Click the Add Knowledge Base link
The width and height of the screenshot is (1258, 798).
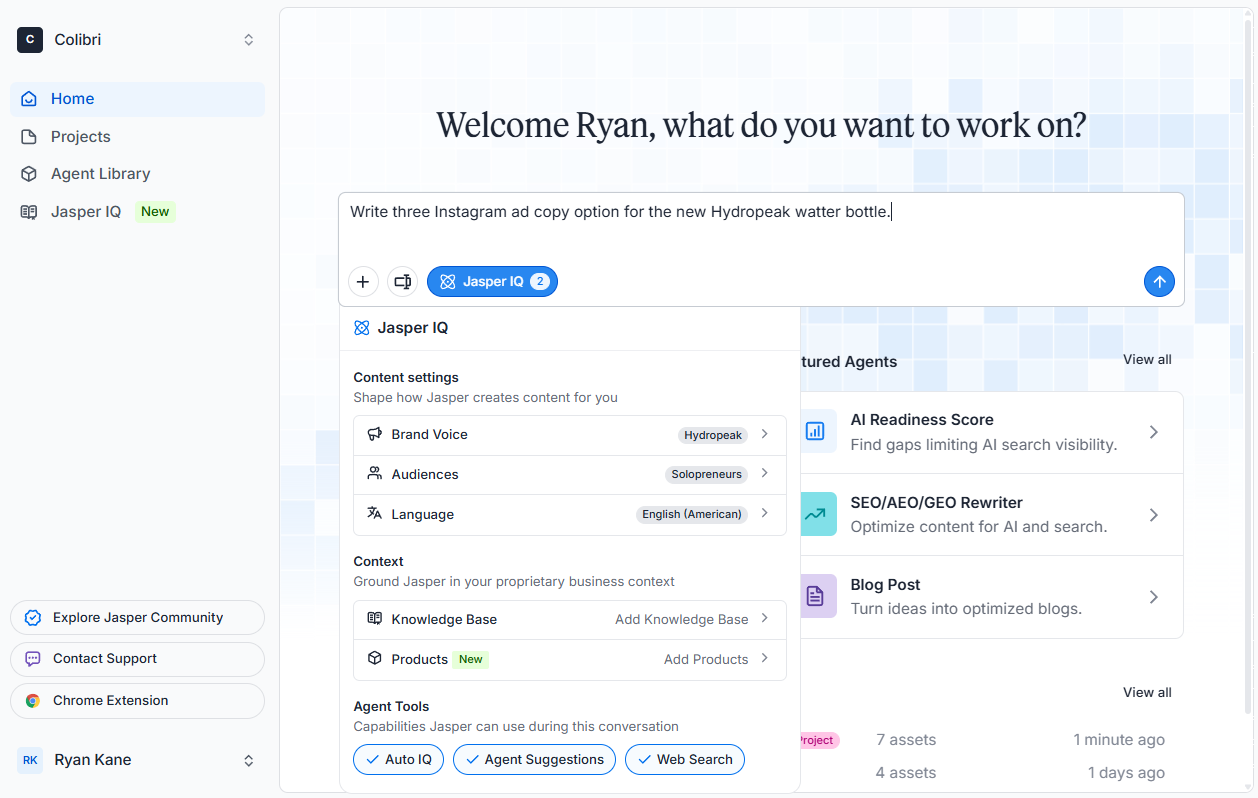click(x=681, y=619)
